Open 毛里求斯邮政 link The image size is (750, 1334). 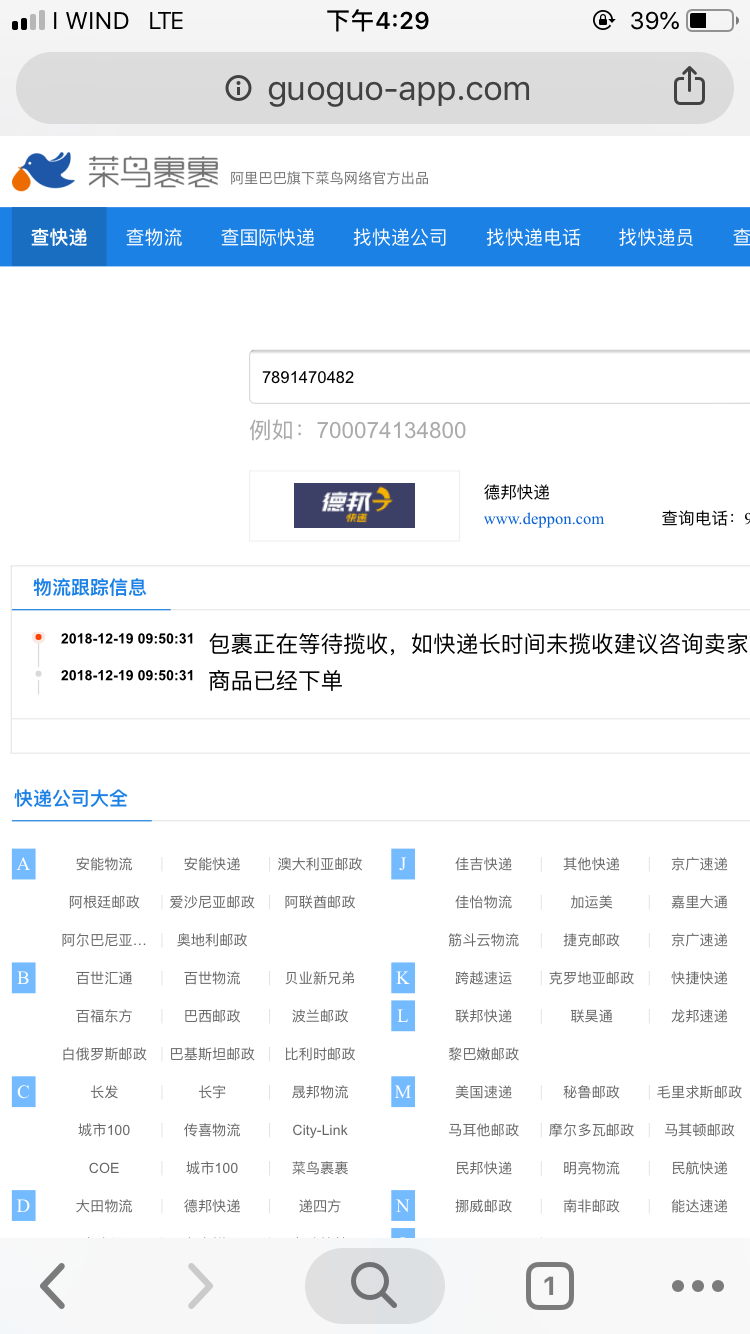pos(699,1092)
